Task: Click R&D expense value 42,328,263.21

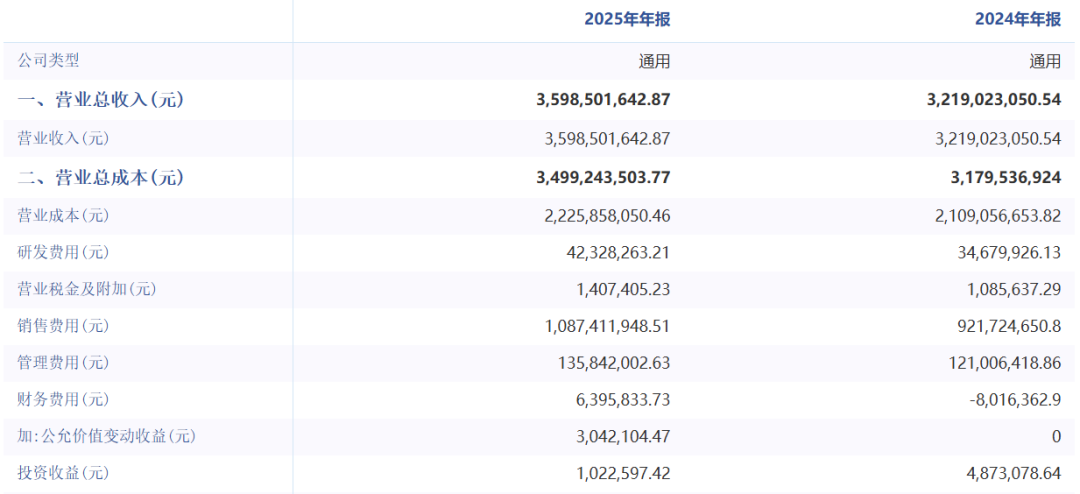Action: click(x=619, y=253)
